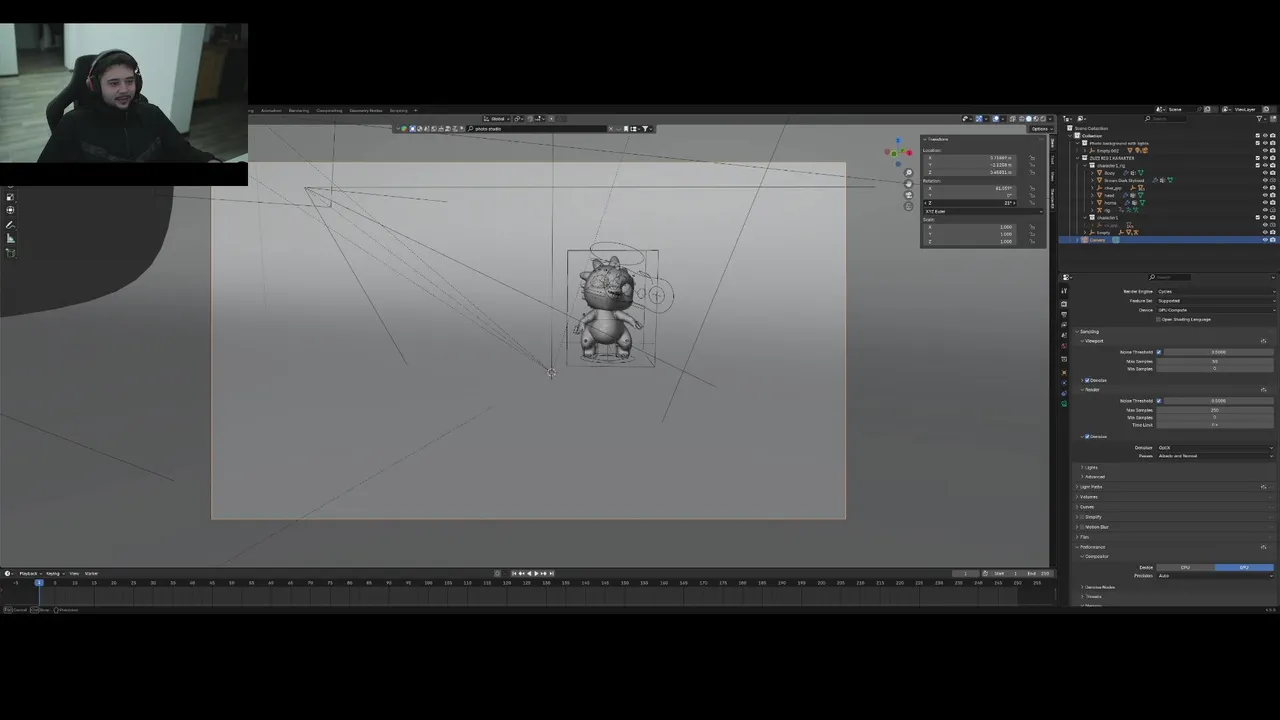Select the Add Cube tool
This screenshot has width=1280, height=720.
(x=10, y=253)
